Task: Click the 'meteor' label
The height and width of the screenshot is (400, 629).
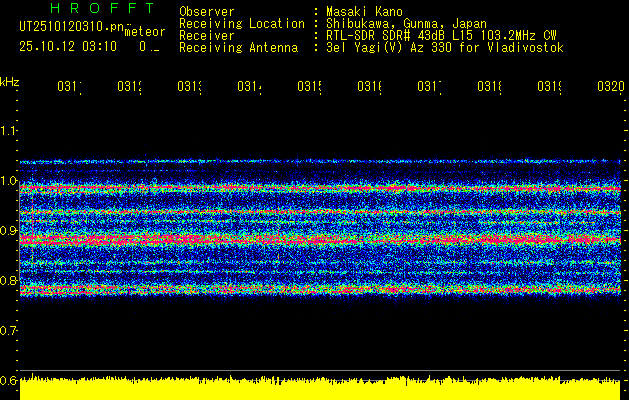Action: pos(145,32)
